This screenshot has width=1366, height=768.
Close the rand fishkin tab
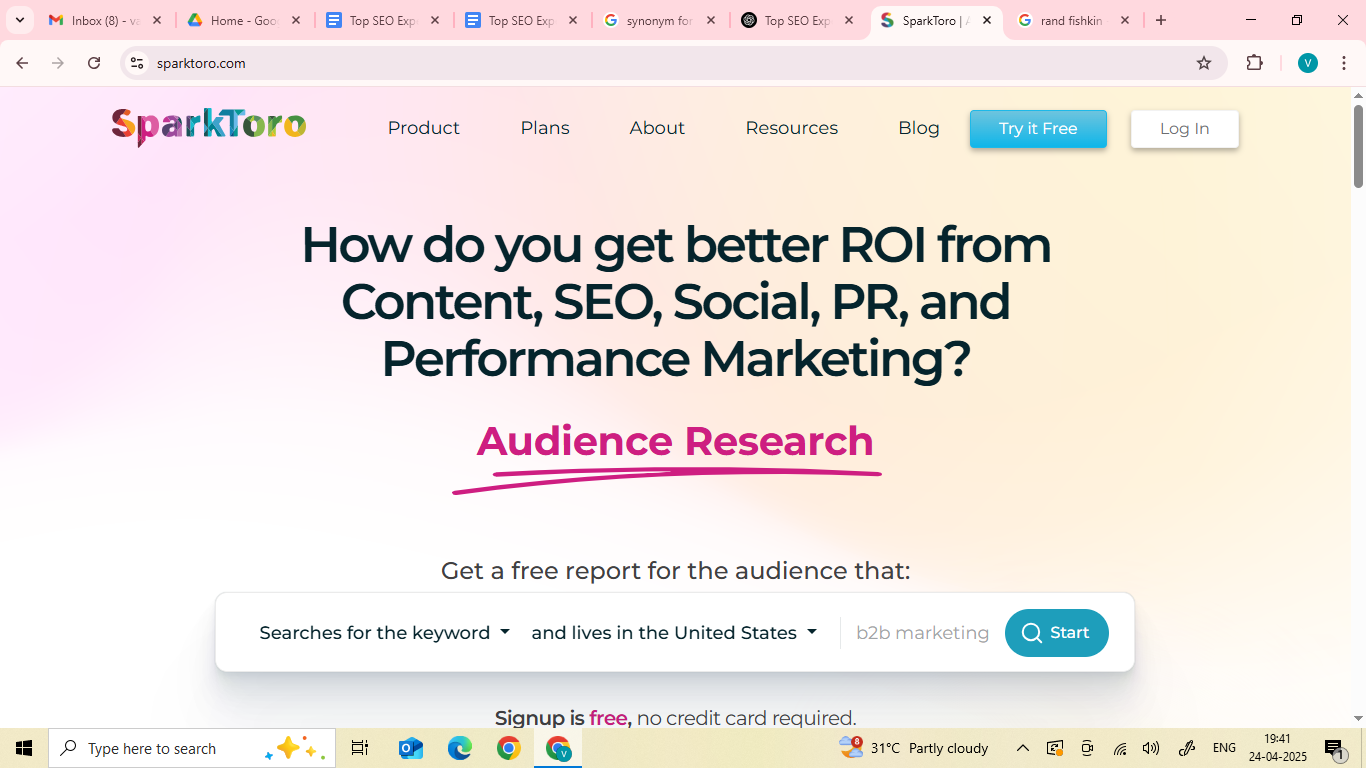point(1125,20)
